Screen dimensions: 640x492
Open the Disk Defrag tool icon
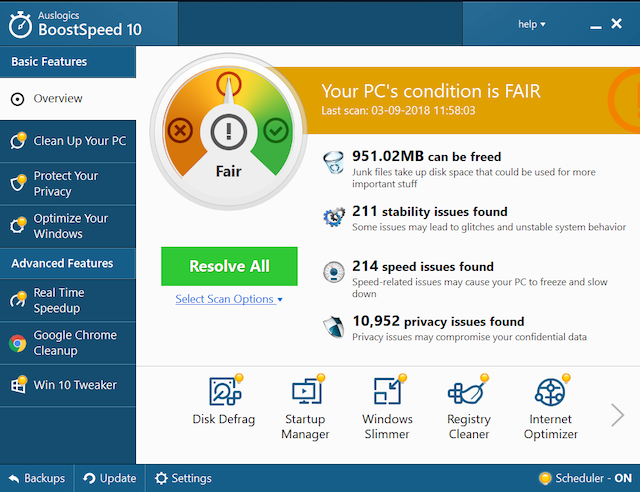[x=226, y=390]
